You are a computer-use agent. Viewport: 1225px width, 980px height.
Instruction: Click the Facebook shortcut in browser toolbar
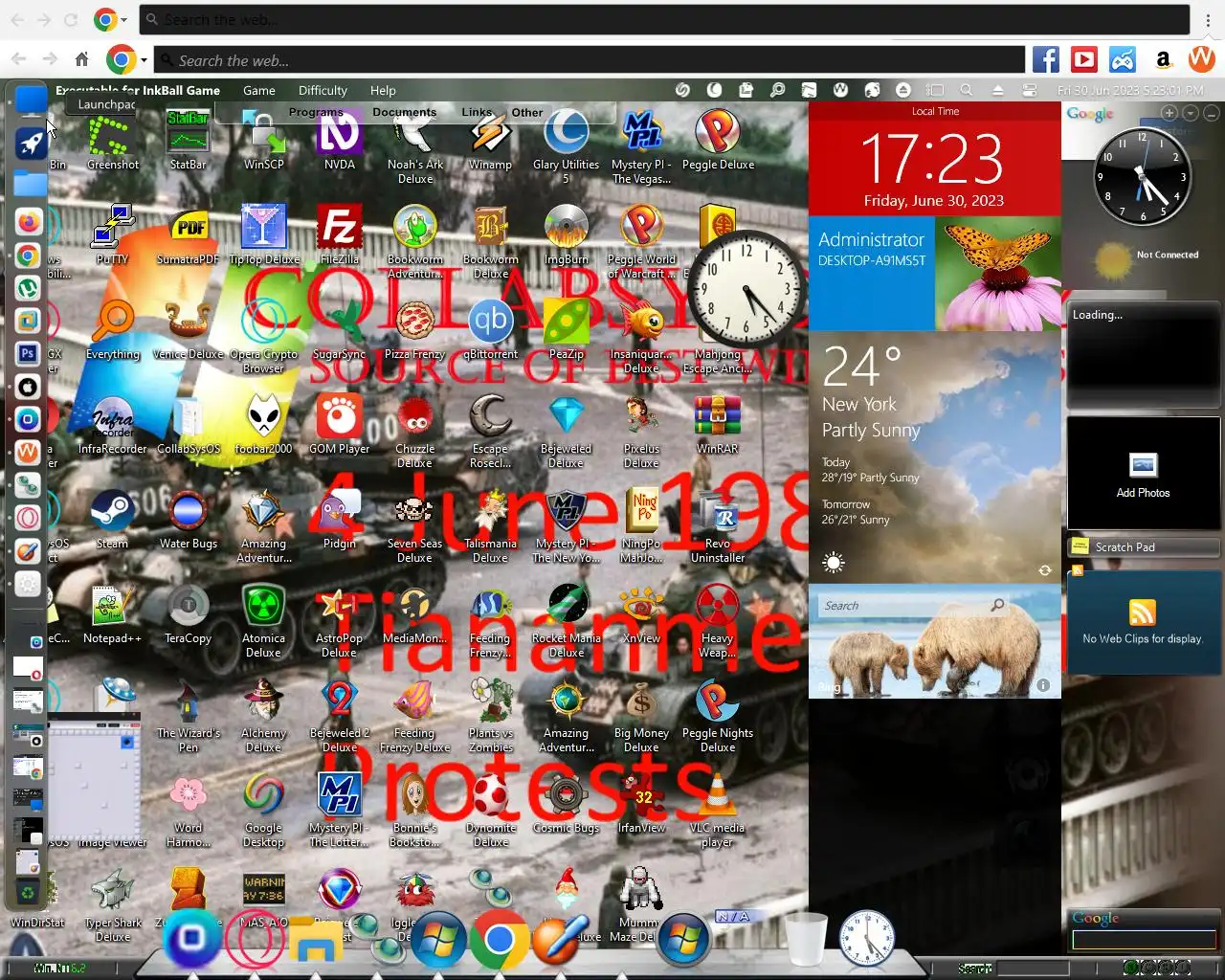tap(1045, 59)
